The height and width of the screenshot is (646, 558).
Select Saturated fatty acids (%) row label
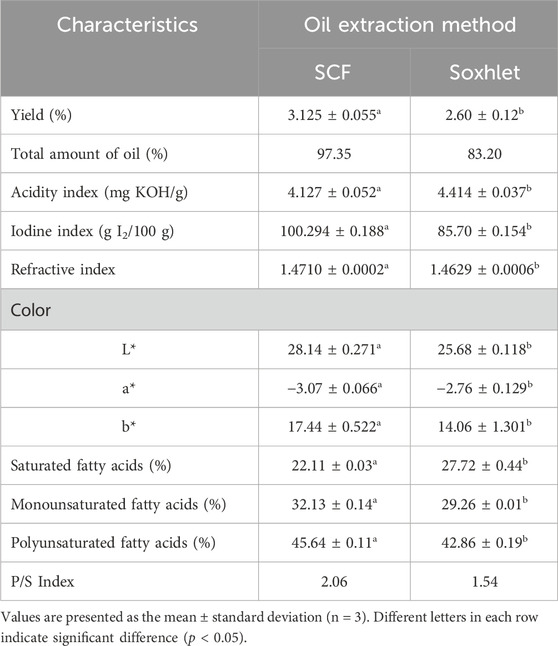[x=91, y=466]
